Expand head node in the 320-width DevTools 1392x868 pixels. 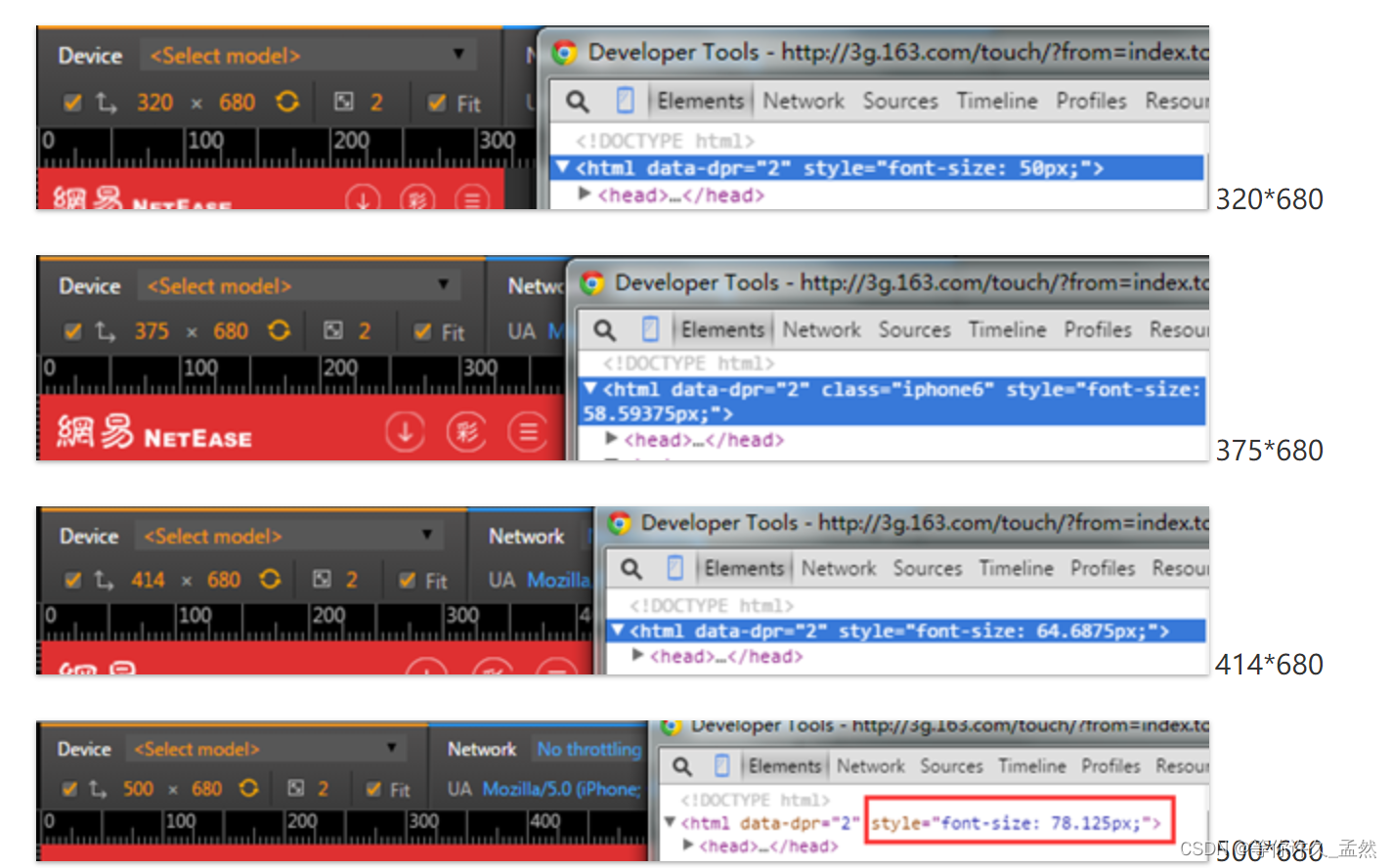tap(584, 194)
